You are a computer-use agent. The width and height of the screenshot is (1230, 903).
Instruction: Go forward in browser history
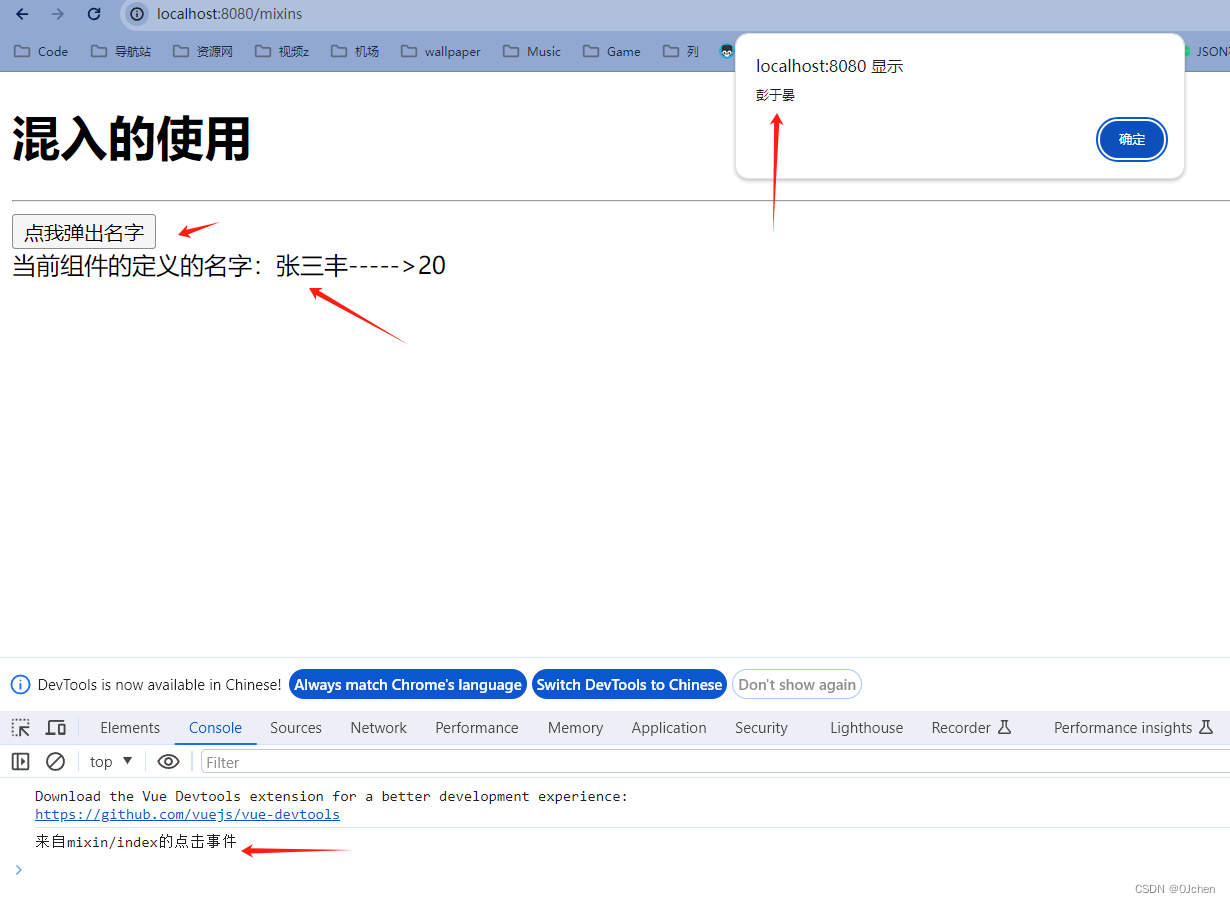(56, 14)
